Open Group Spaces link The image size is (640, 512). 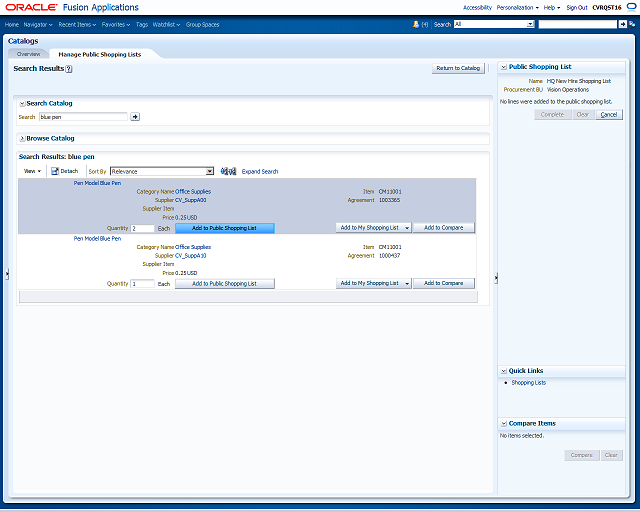[x=202, y=24]
